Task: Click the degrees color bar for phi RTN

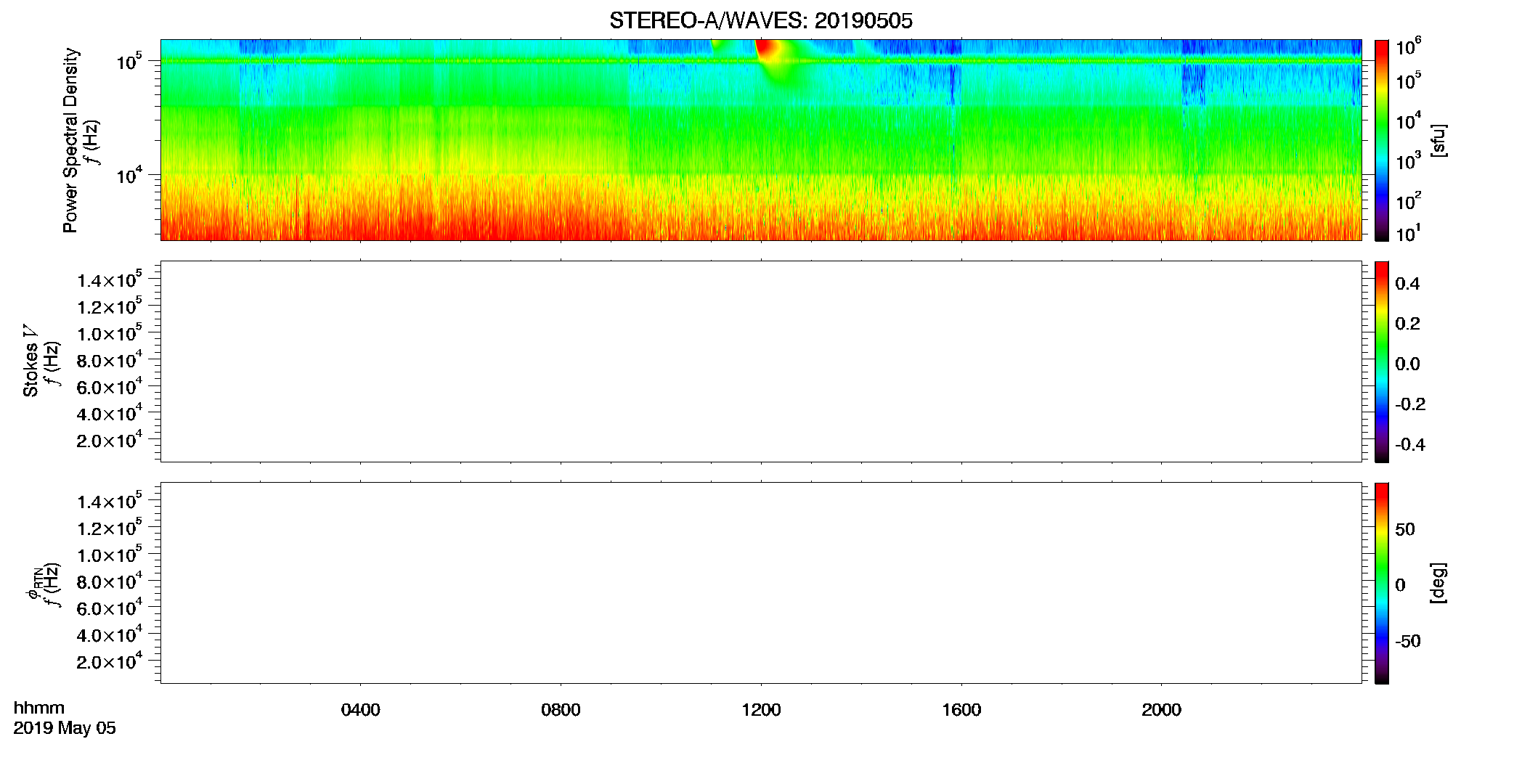Action: point(1381,583)
